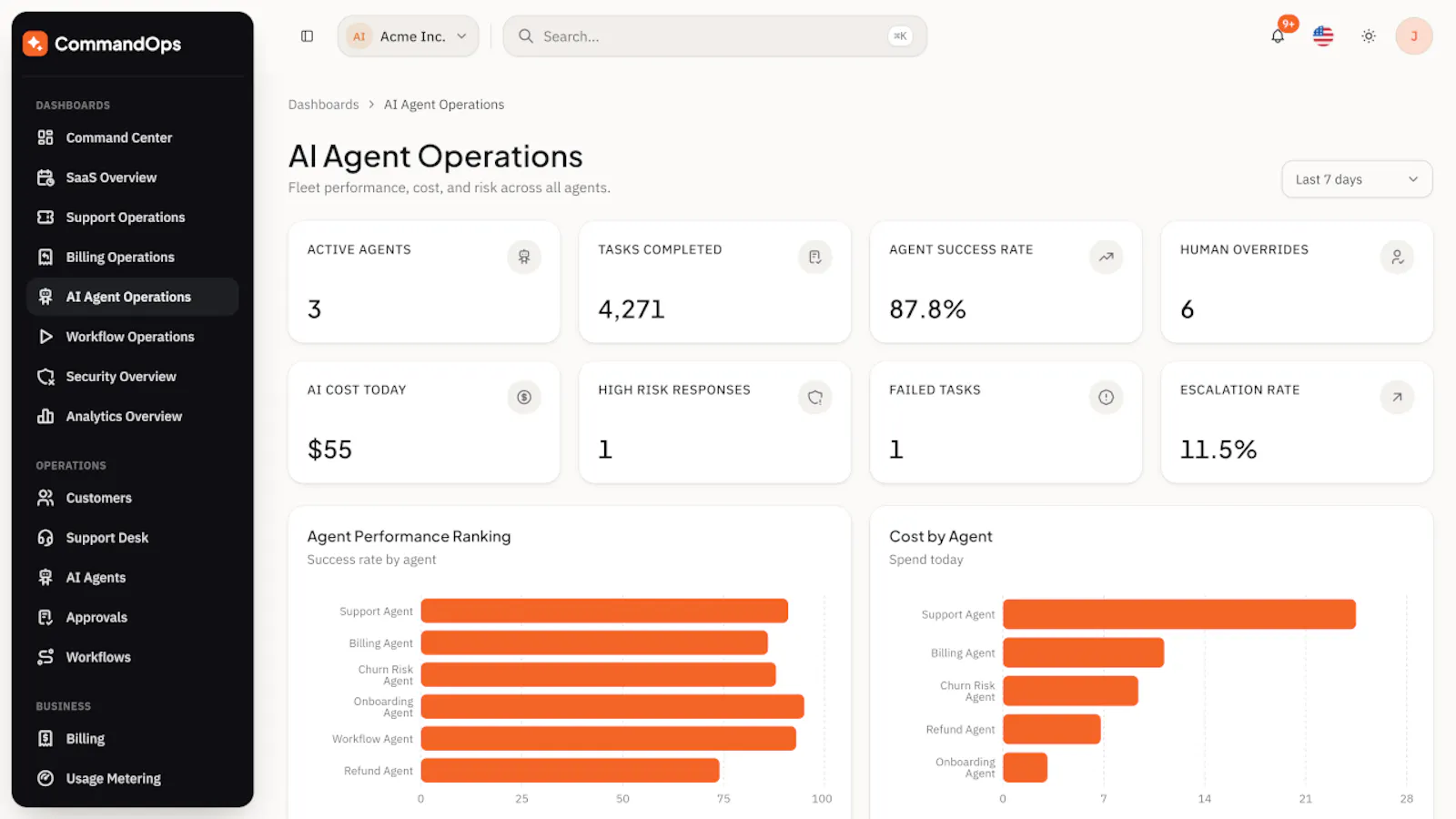Go to the Analytics Overview page
The image size is (1456, 819).
pos(133,417)
